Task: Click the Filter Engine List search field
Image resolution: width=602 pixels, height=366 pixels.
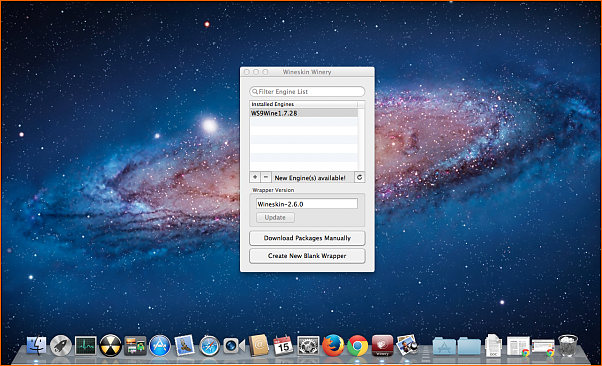Action: click(x=307, y=91)
